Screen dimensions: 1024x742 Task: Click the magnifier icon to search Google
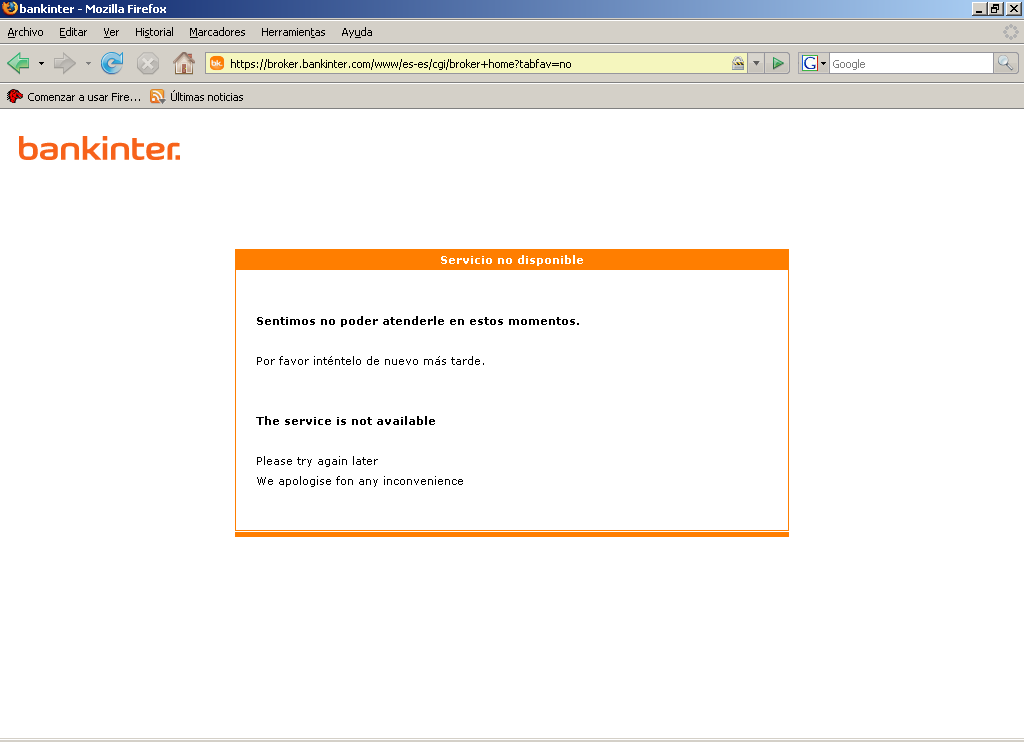click(x=1004, y=63)
